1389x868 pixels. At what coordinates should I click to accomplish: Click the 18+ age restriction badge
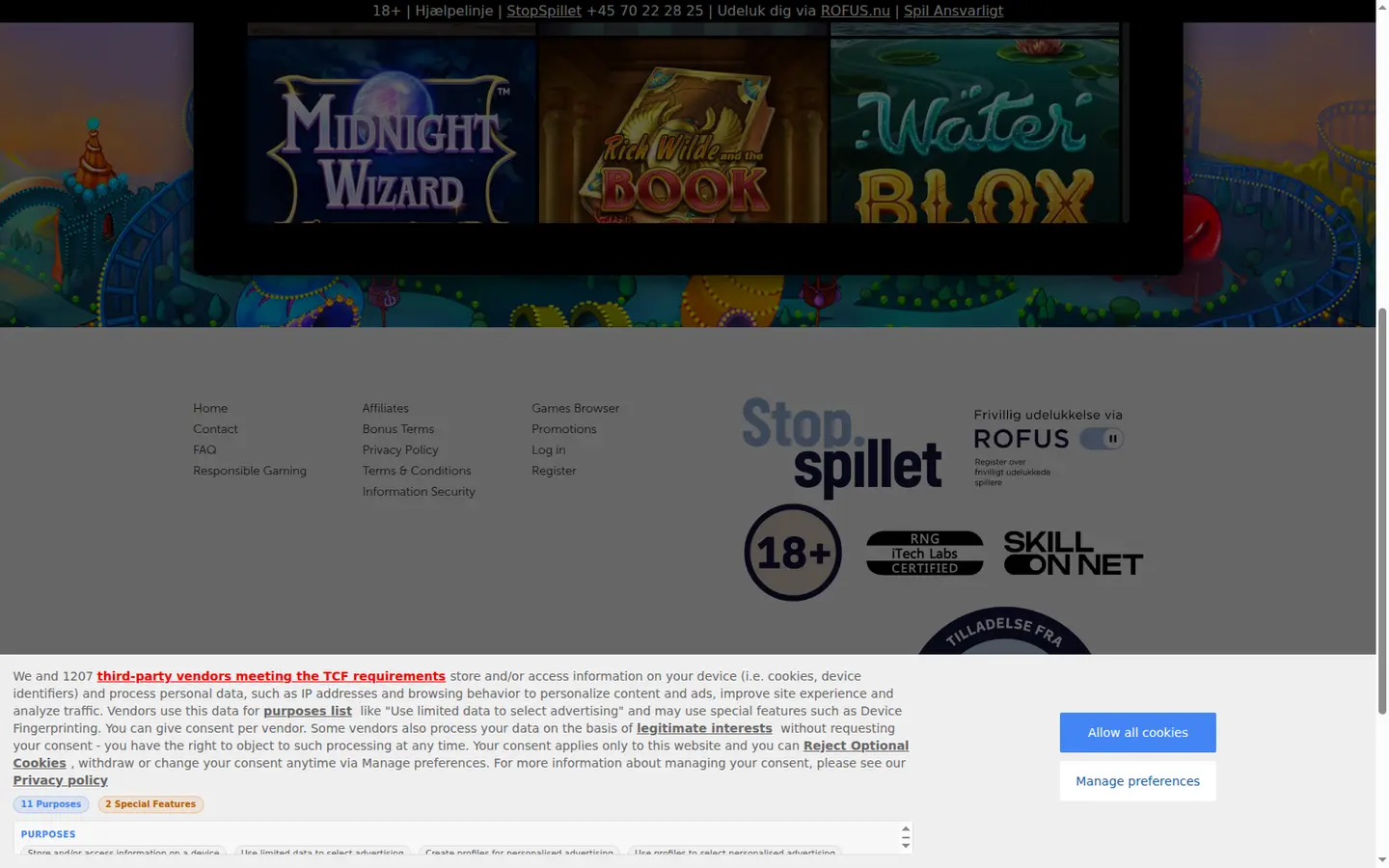click(x=793, y=553)
